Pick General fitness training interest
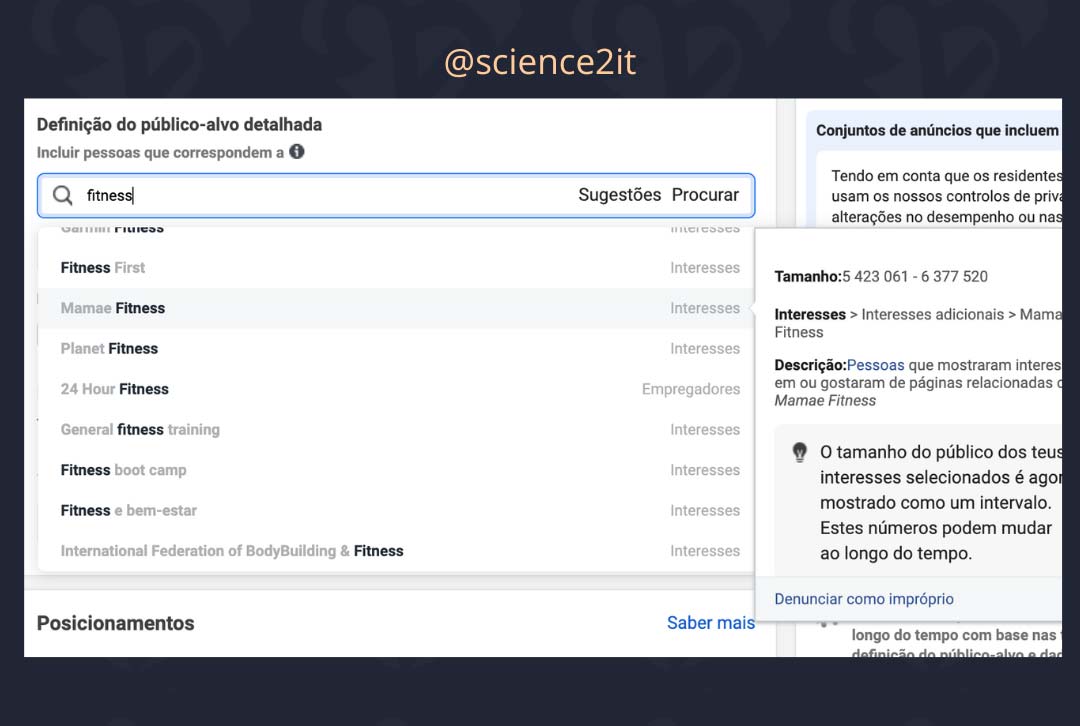This screenshot has height=726, width=1080. [x=140, y=430]
